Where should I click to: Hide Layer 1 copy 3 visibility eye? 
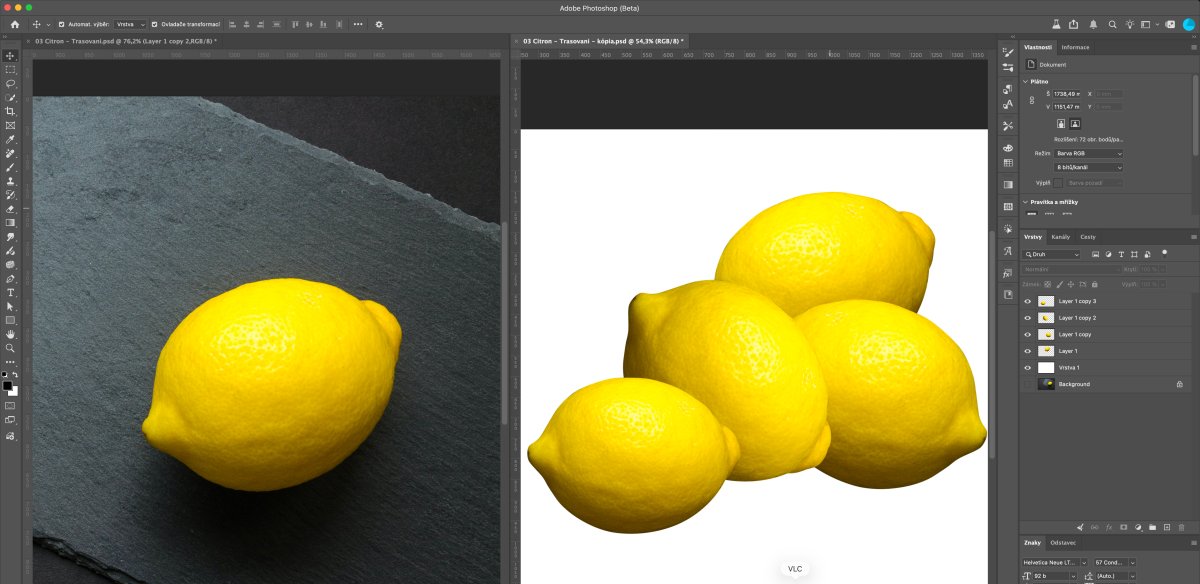1027,301
